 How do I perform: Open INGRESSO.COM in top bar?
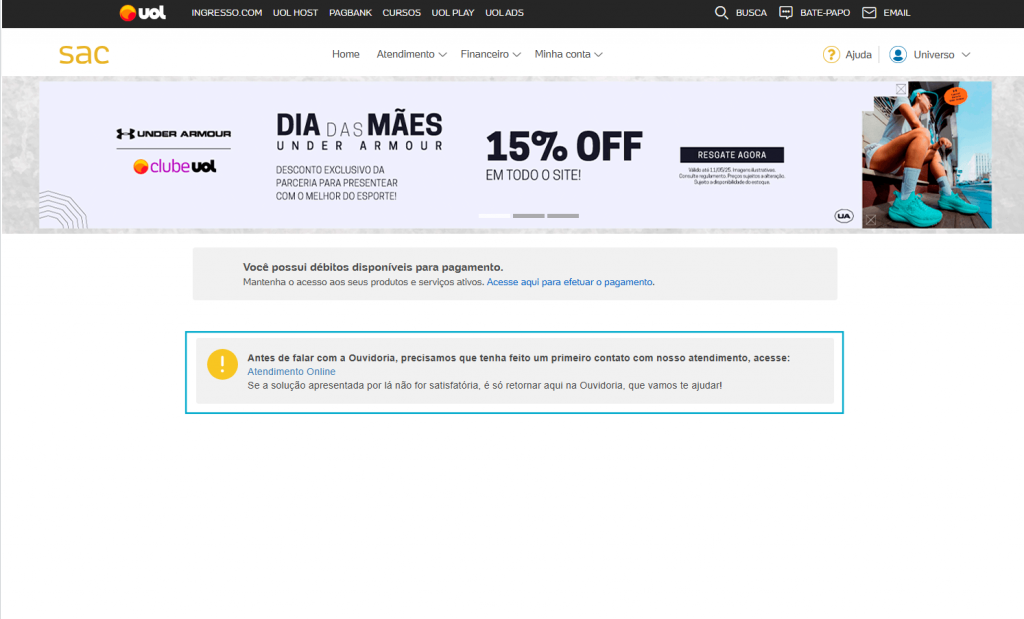click(227, 12)
